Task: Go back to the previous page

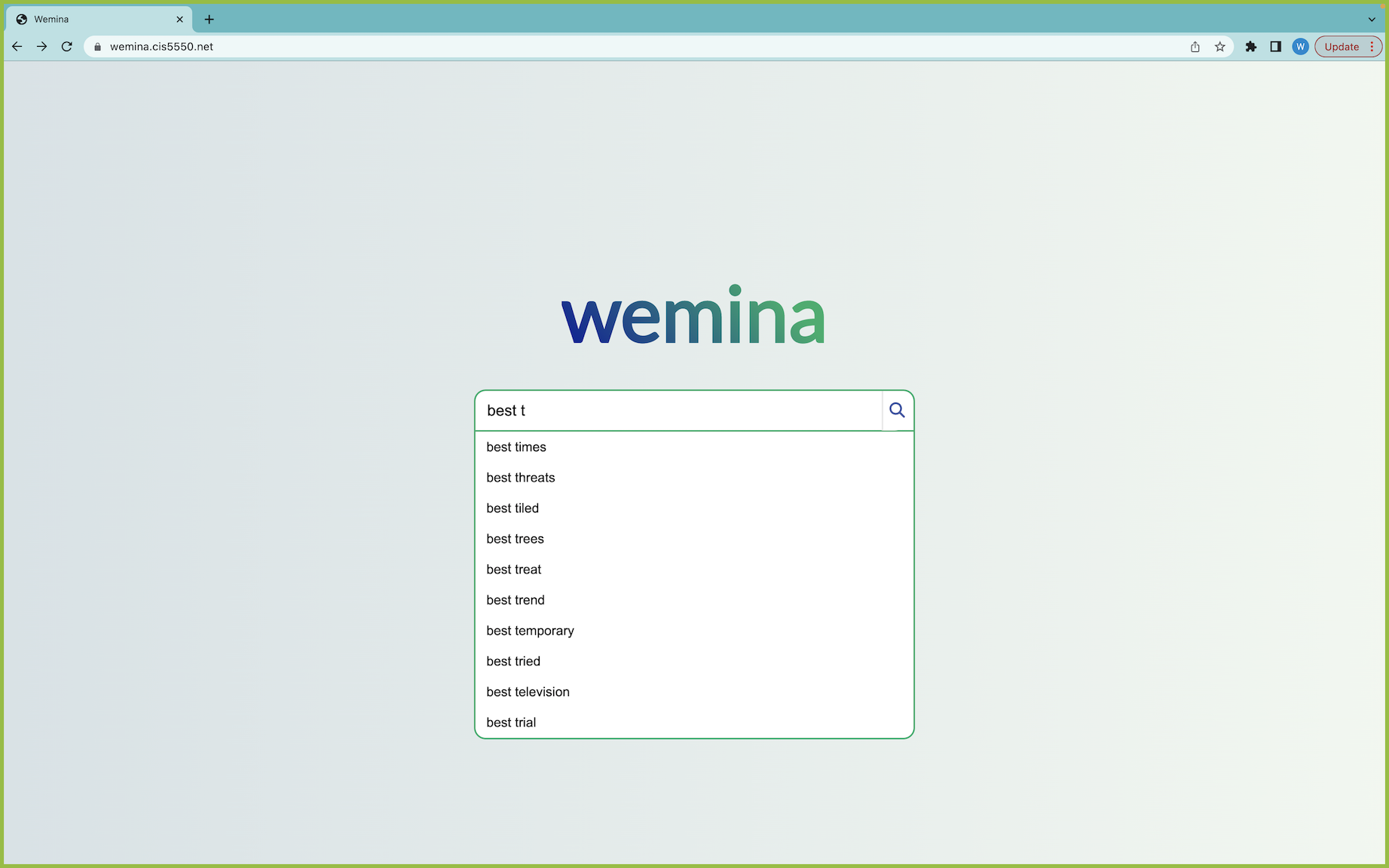Action: [17, 47]
